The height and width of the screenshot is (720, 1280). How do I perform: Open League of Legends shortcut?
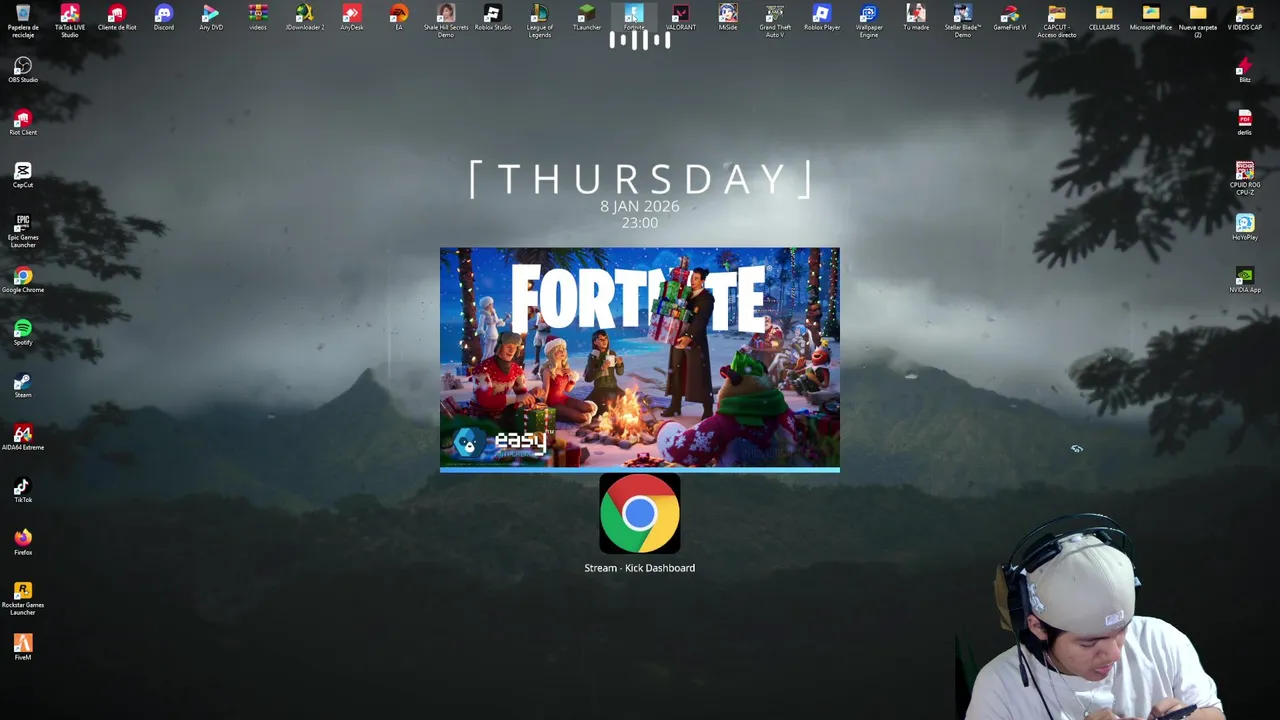tap(540, 20)
